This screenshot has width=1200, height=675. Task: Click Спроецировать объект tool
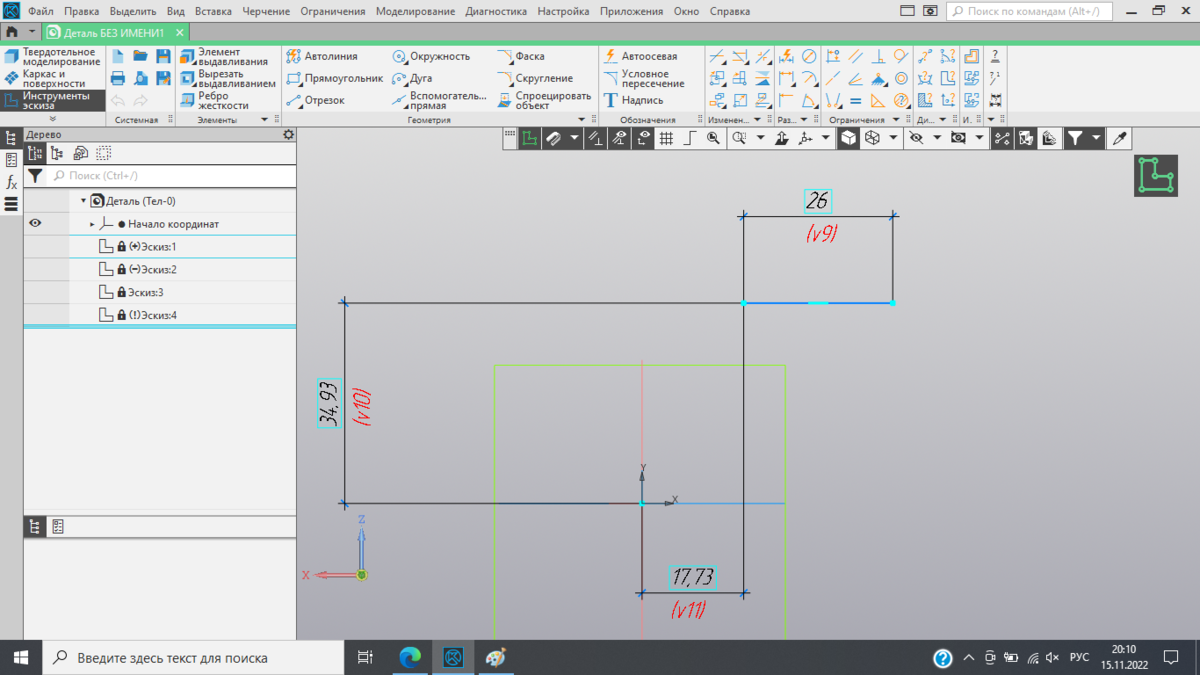point(544,100)
